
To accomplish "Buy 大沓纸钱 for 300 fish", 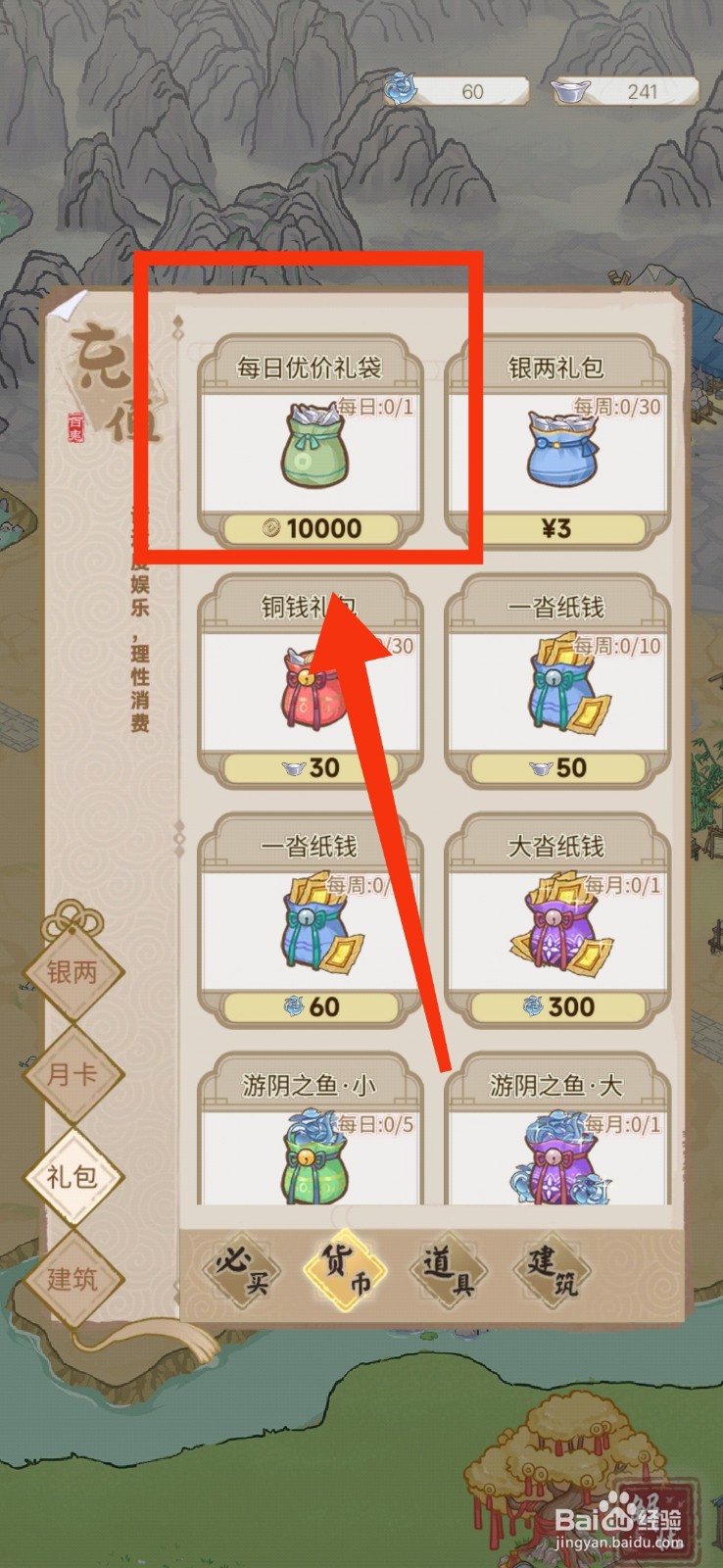I will tap(556, 1006).
